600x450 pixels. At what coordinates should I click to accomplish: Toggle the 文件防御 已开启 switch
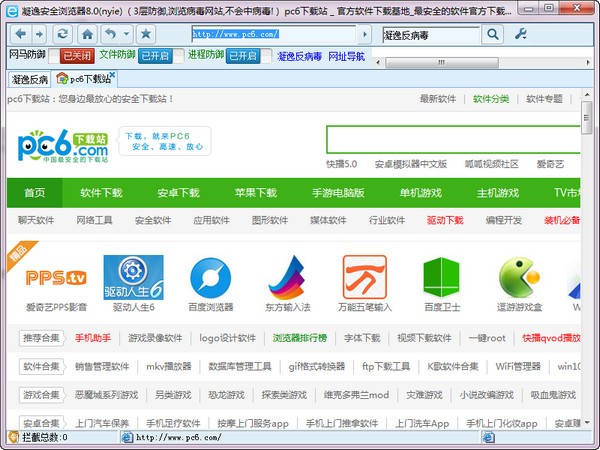(x=161, y=56)
